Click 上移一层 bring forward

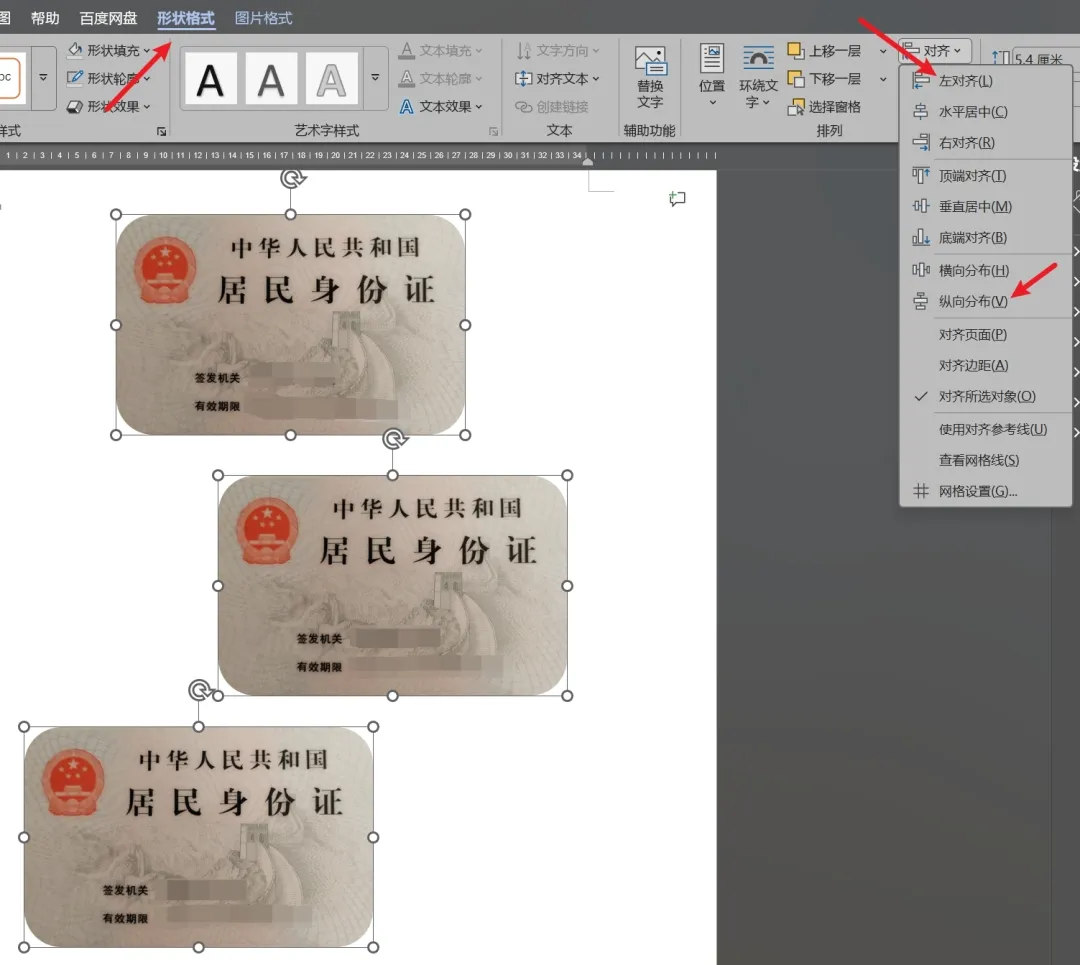825,50
